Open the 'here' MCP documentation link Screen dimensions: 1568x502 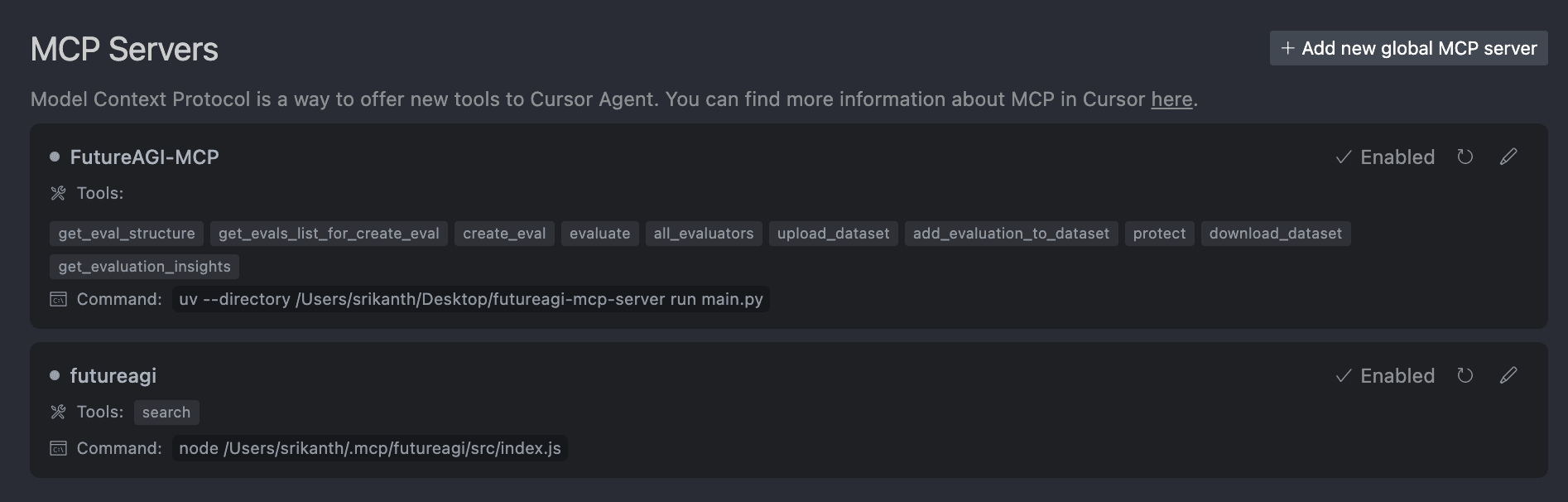[x=1171, y=99]
